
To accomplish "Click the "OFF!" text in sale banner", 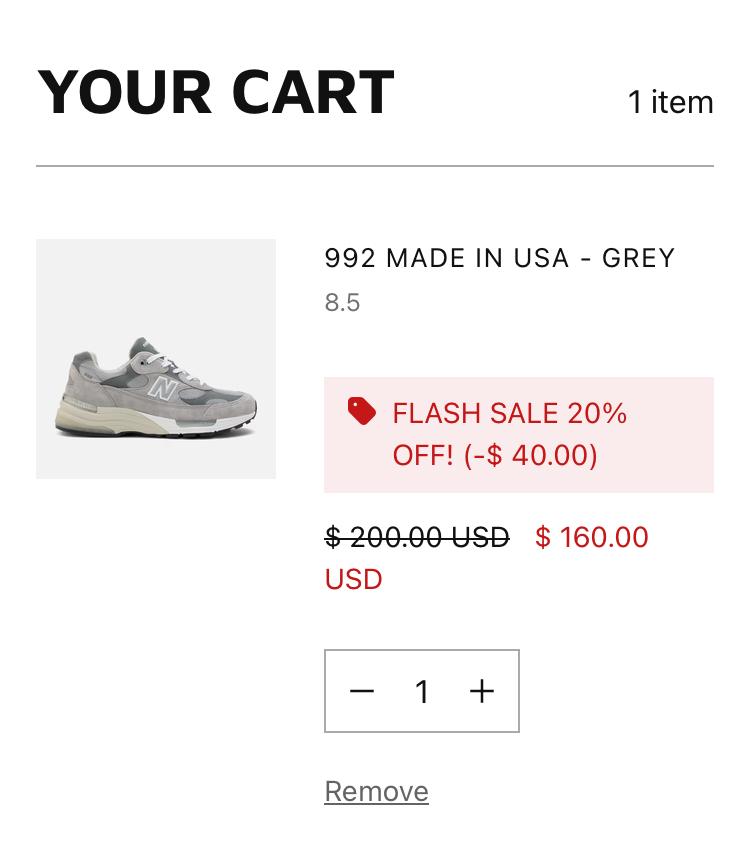I will coord(423,456).
